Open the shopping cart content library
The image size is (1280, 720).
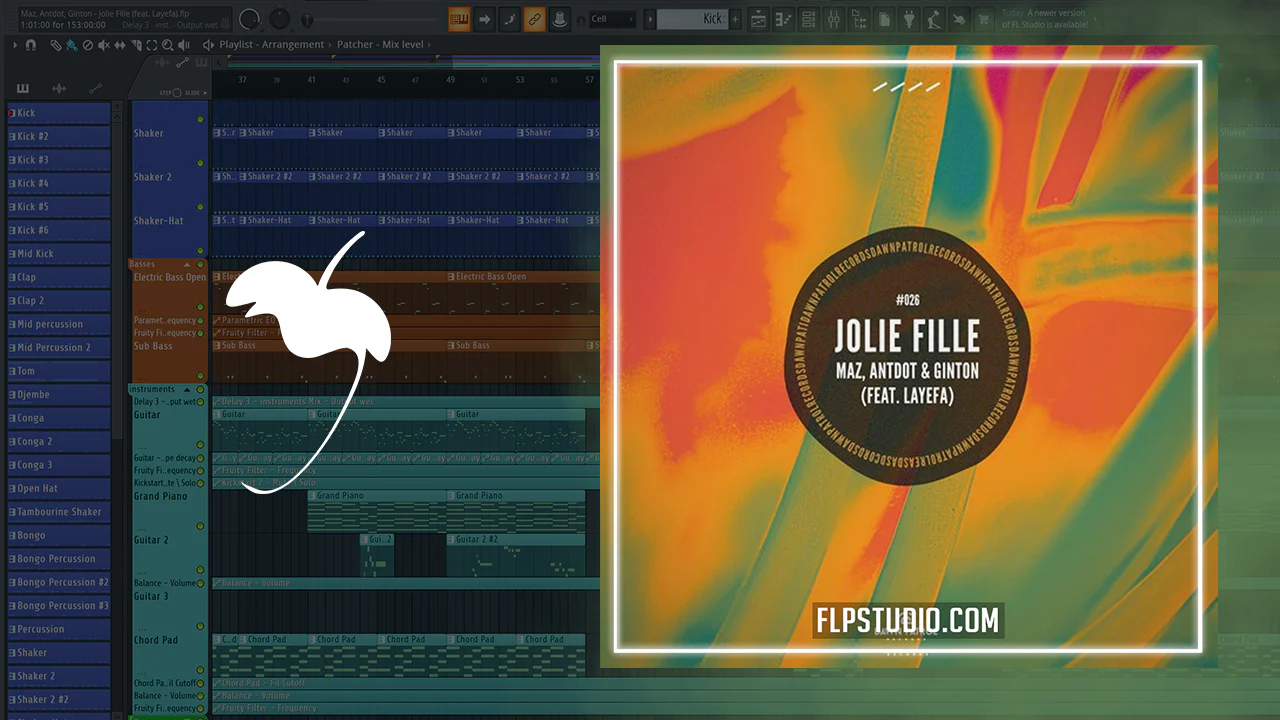click(x=984, y=18)
